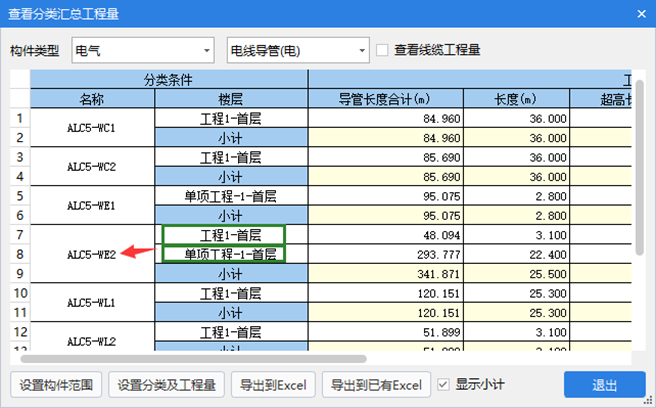Select the ALC5-WE2 name cell
Viewport: 656px width, 408px height.
tap(92, 254)
